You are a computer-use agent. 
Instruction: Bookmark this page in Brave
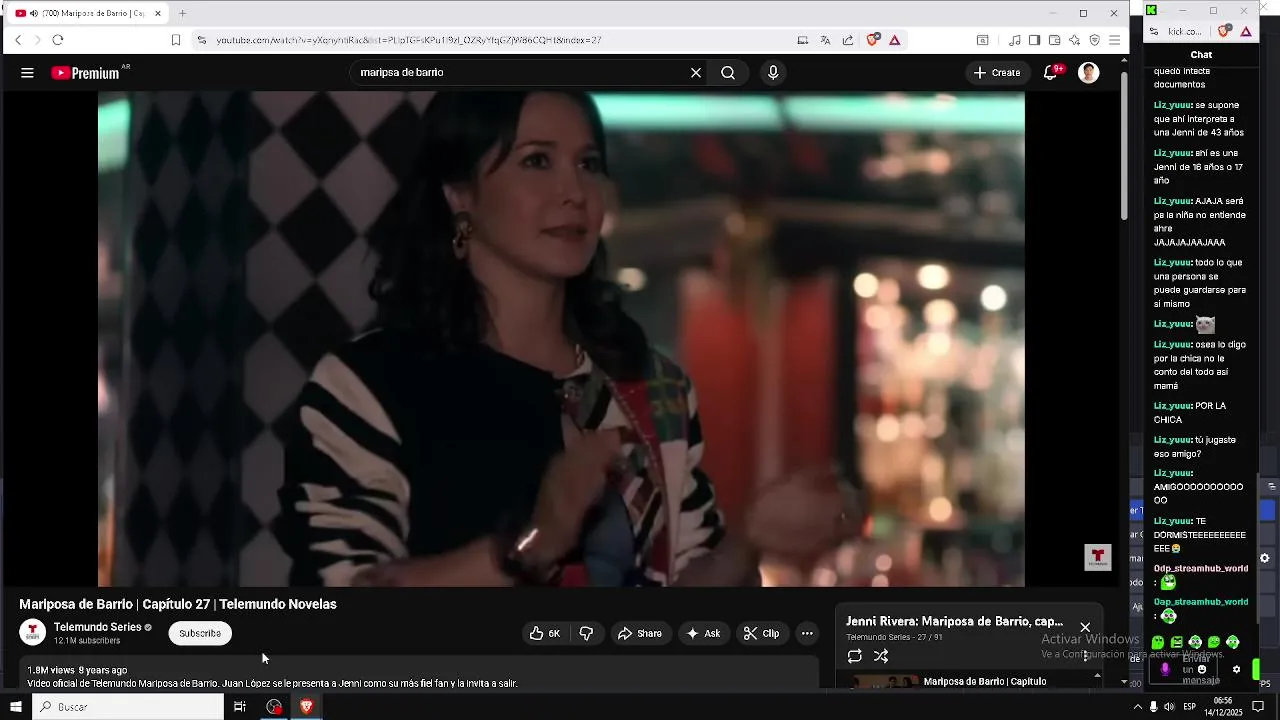pyautogui.click(x=176, y=40)
